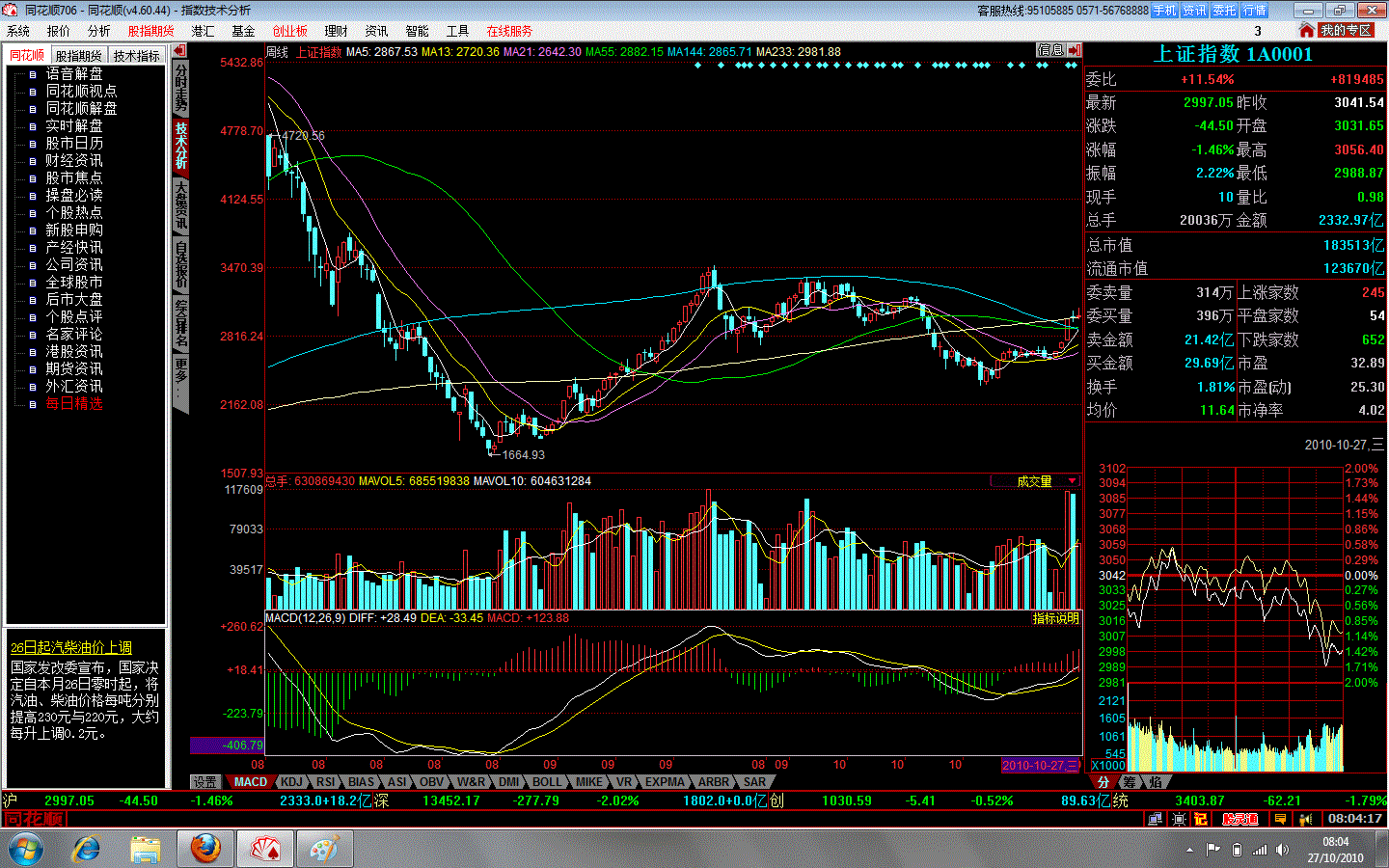
Task: Click the 周线 period label on chart
Action: coord(277,52)
